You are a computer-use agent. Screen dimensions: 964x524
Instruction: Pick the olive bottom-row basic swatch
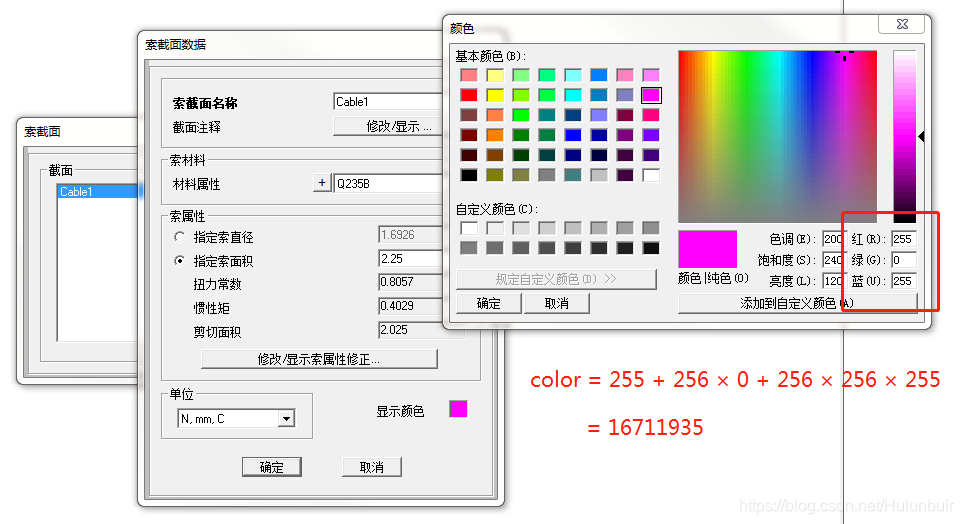[x=495, y=175]
